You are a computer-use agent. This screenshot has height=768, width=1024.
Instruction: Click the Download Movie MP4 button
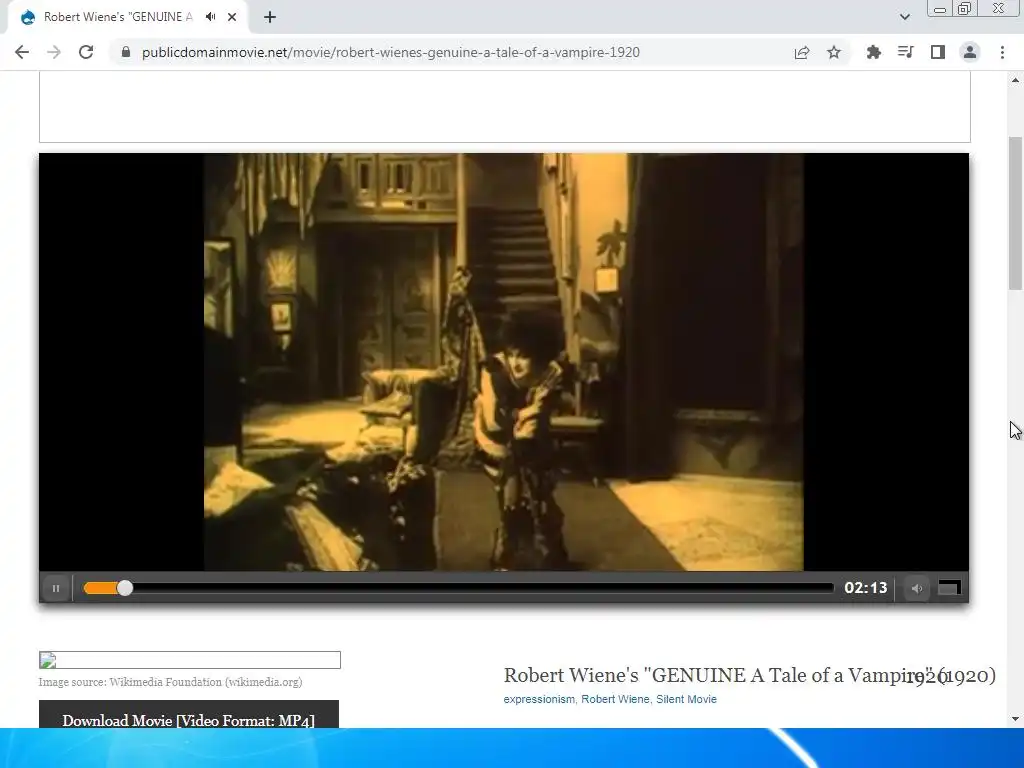click(x=189, y=714)
